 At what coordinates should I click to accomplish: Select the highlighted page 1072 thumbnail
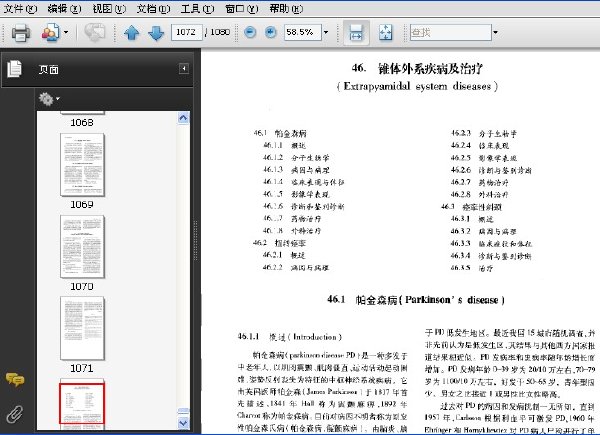point(82,404)
